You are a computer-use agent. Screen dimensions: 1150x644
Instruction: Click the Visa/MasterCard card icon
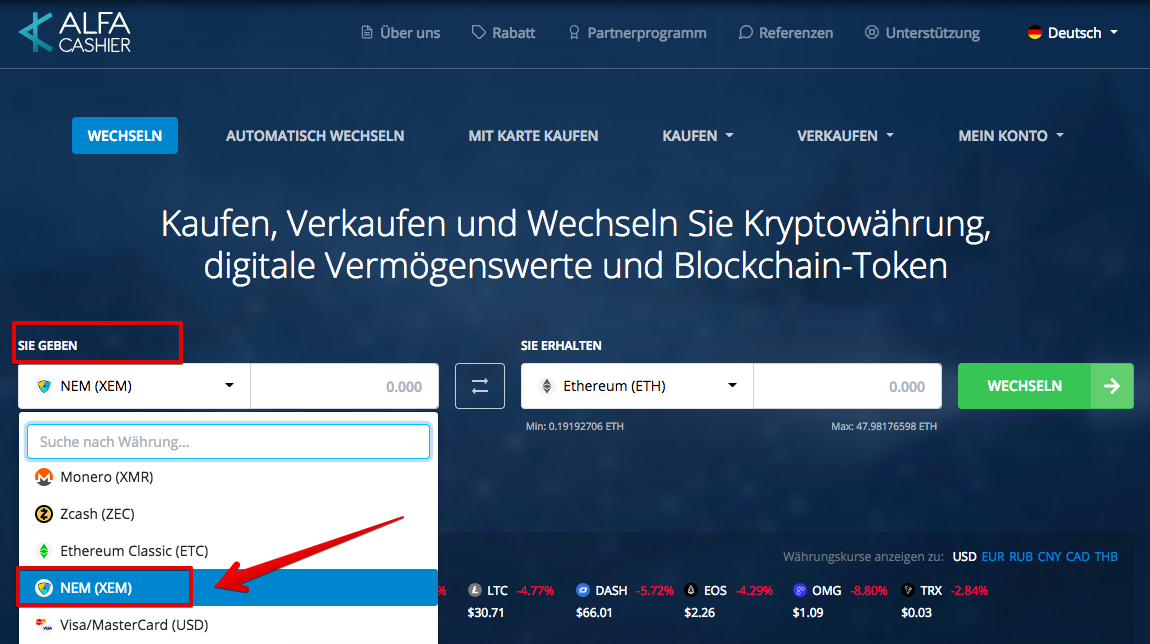click(x=44, y=625)
